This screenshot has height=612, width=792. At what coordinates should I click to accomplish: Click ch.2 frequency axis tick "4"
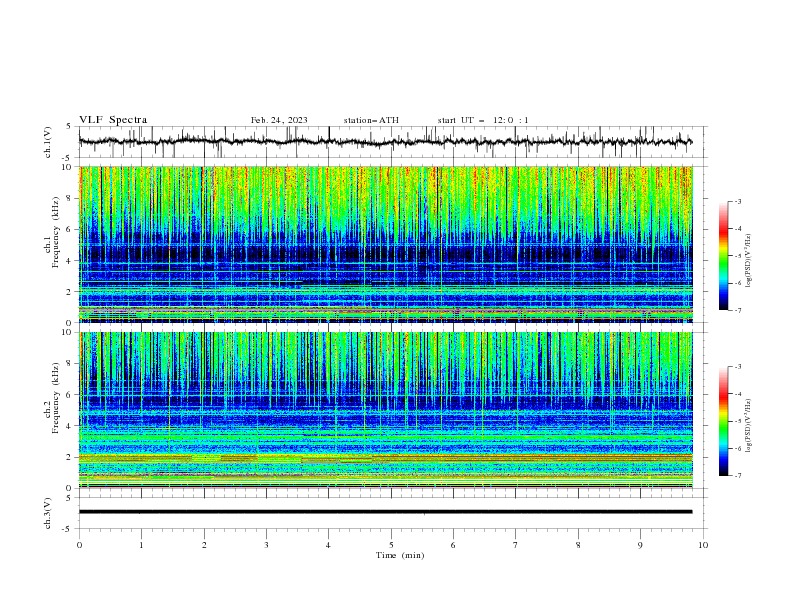(x=70, y=426)
